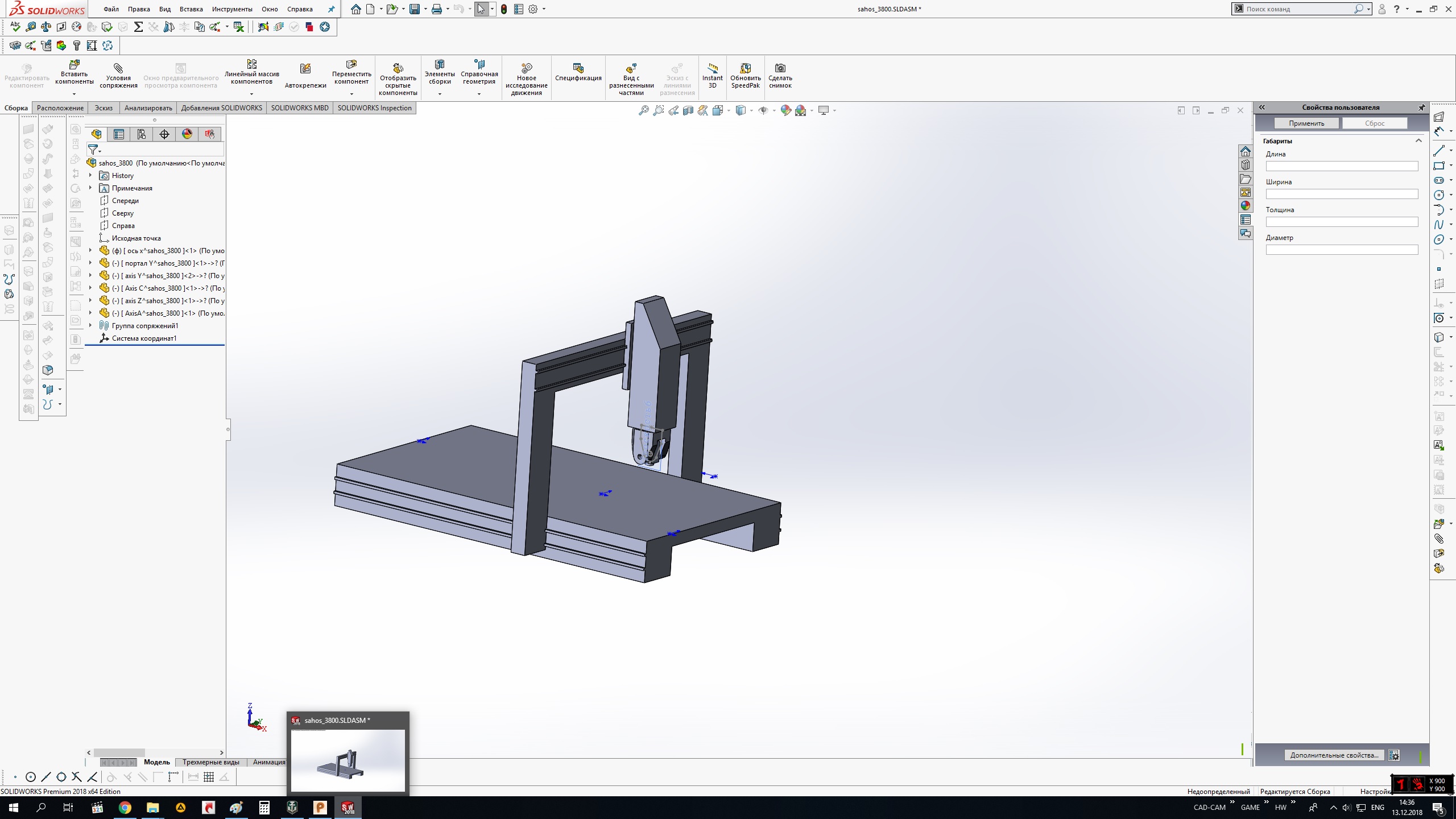Select Исходная точка in tree
Screen dimensions: 1456x819
[x=136, y=238]
